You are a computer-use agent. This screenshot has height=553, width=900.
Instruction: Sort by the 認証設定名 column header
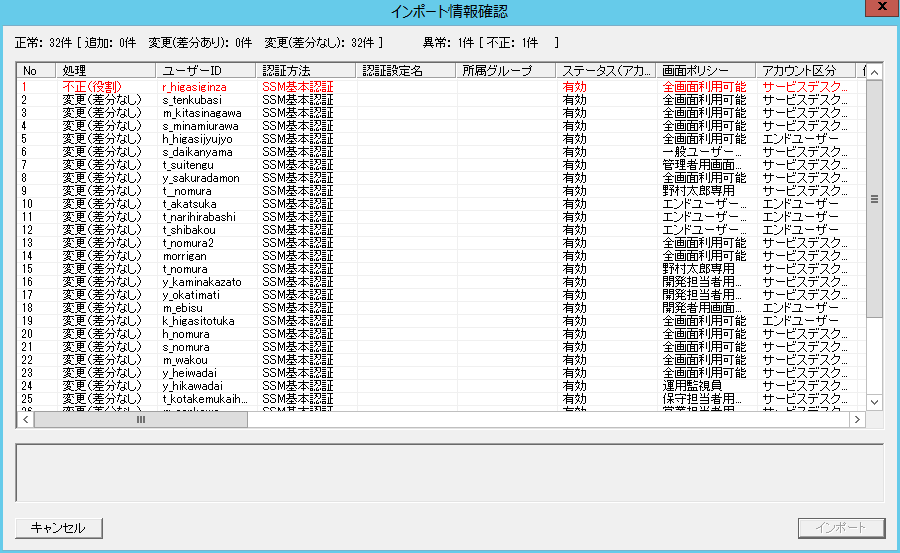(x=405, y=71)
